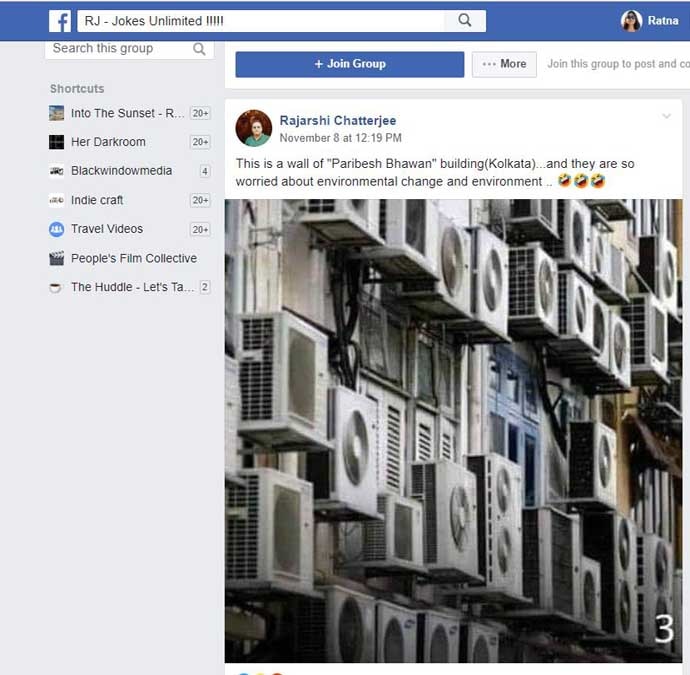Click the Travel Videos group icon
The image size is (690, 675).
tap(57, 229)
